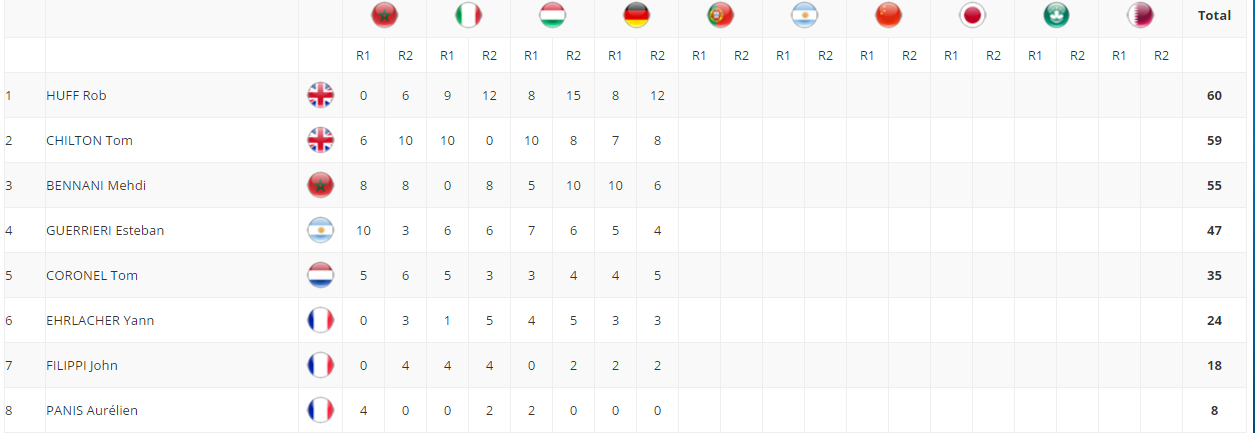The image size is (1255, 433).
Task: Click the Argentina flag in header row
Action: (x=804, y=15)
